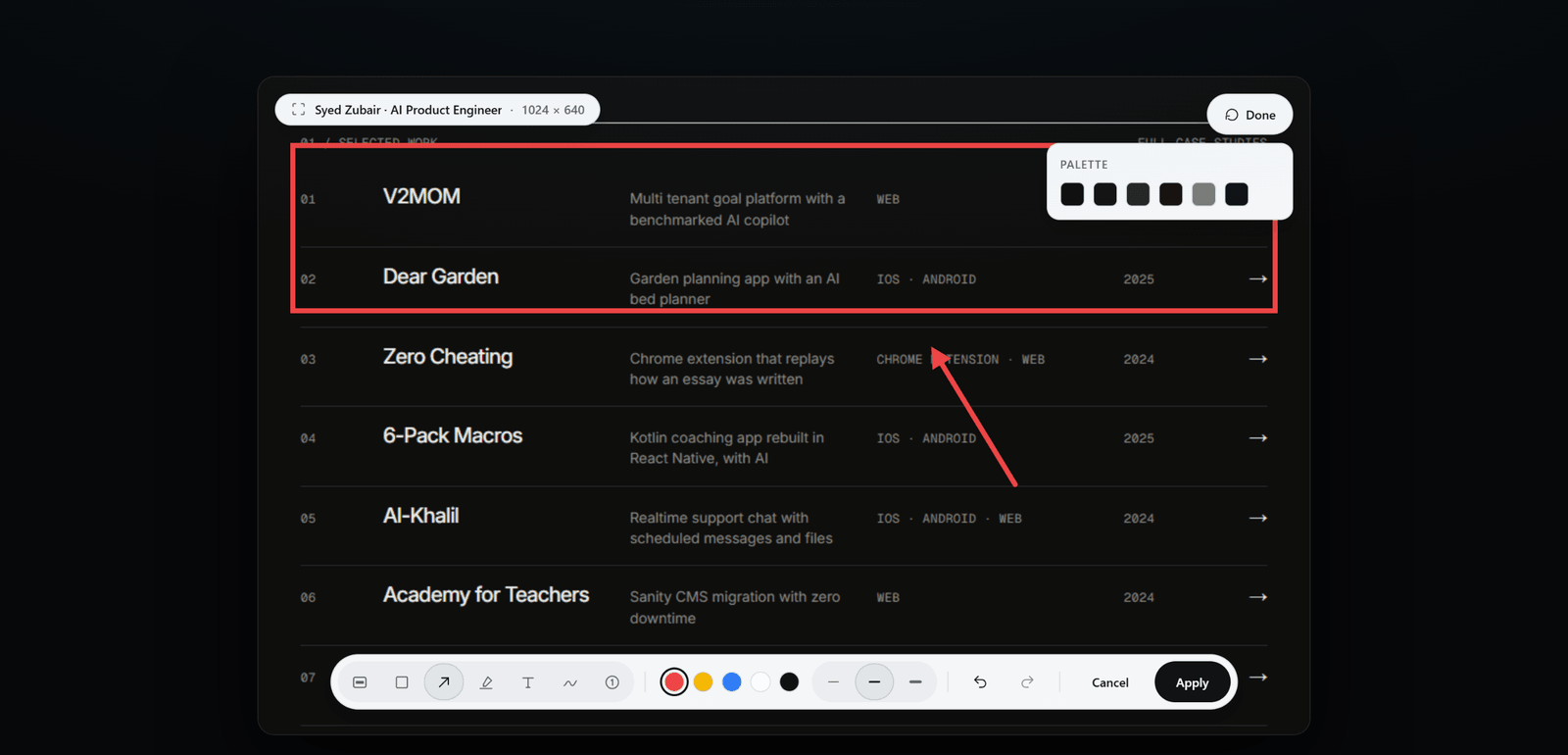Pick the text annotation tool

click(528, 682)
